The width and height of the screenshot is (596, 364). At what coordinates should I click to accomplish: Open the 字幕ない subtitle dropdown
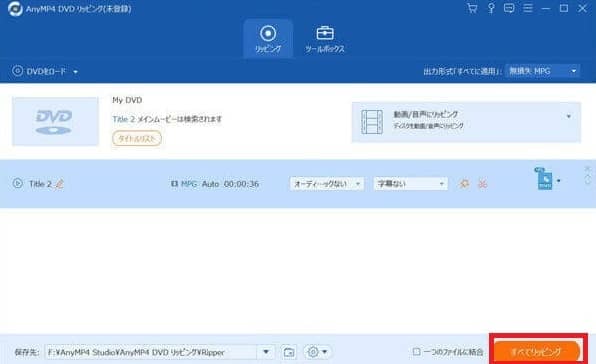[x=411, y=184]
